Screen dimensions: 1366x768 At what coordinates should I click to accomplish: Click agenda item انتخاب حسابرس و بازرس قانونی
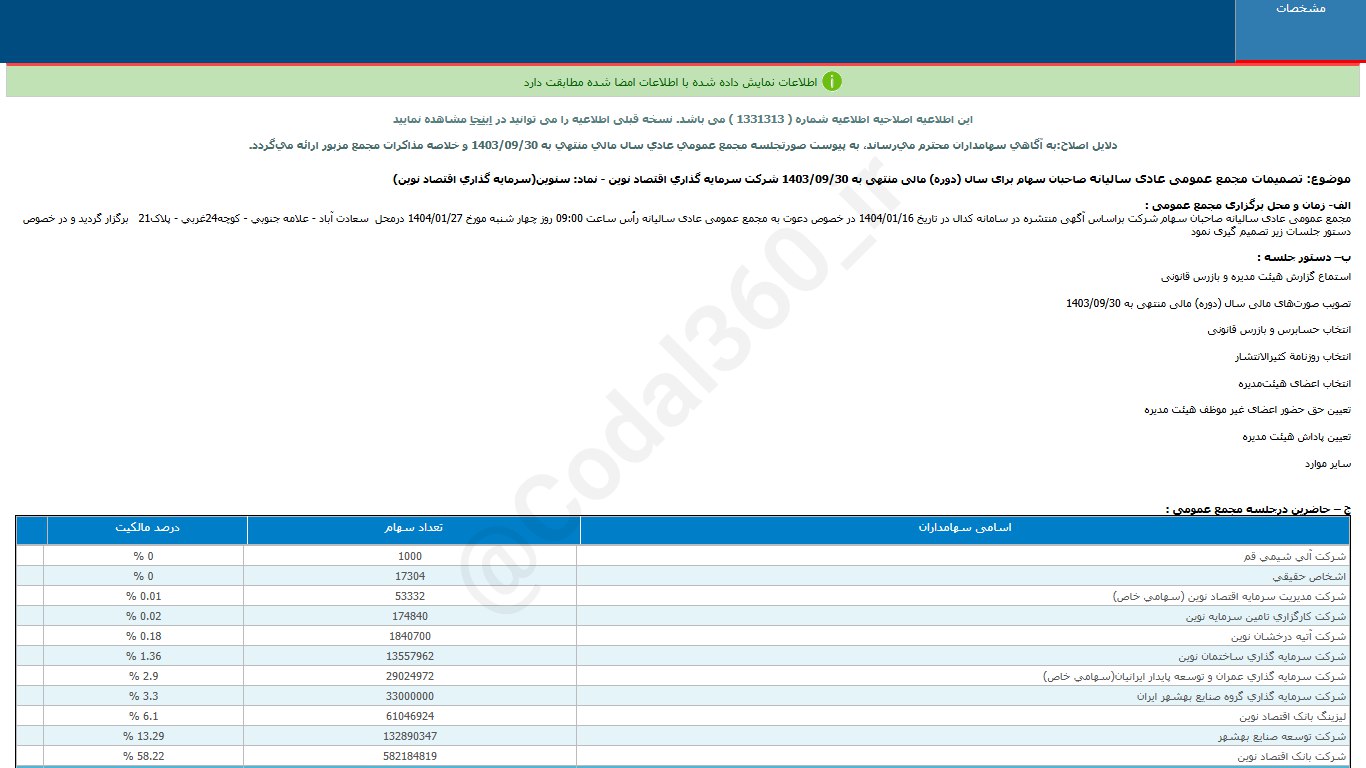1280,329
